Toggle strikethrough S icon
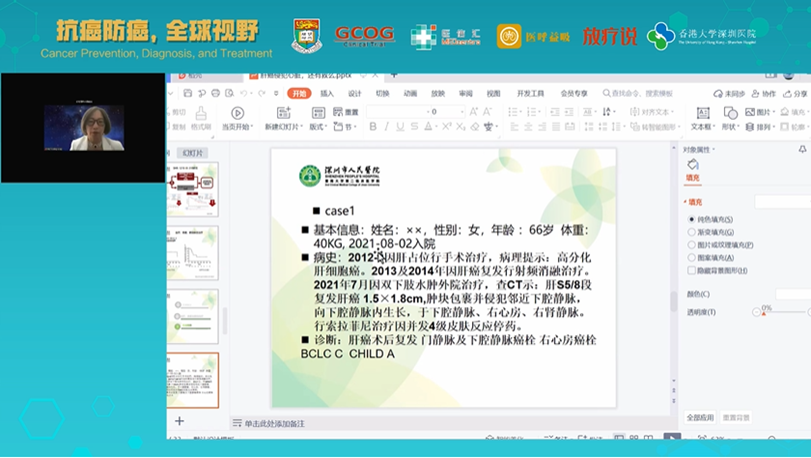This screenshot has width=811, height=458. tap(414, 127)
